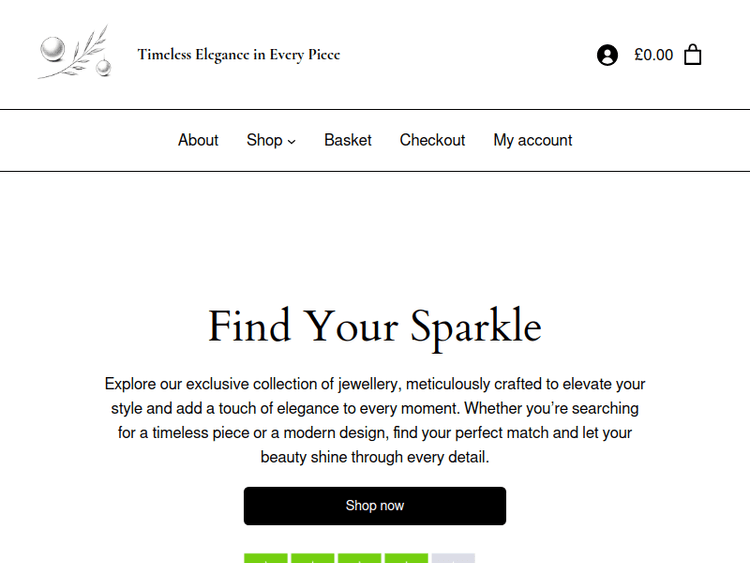Image resolution: width=750 pixels, height=563 pixels.
Task: Navigate to My account
Action: (532, 140)
